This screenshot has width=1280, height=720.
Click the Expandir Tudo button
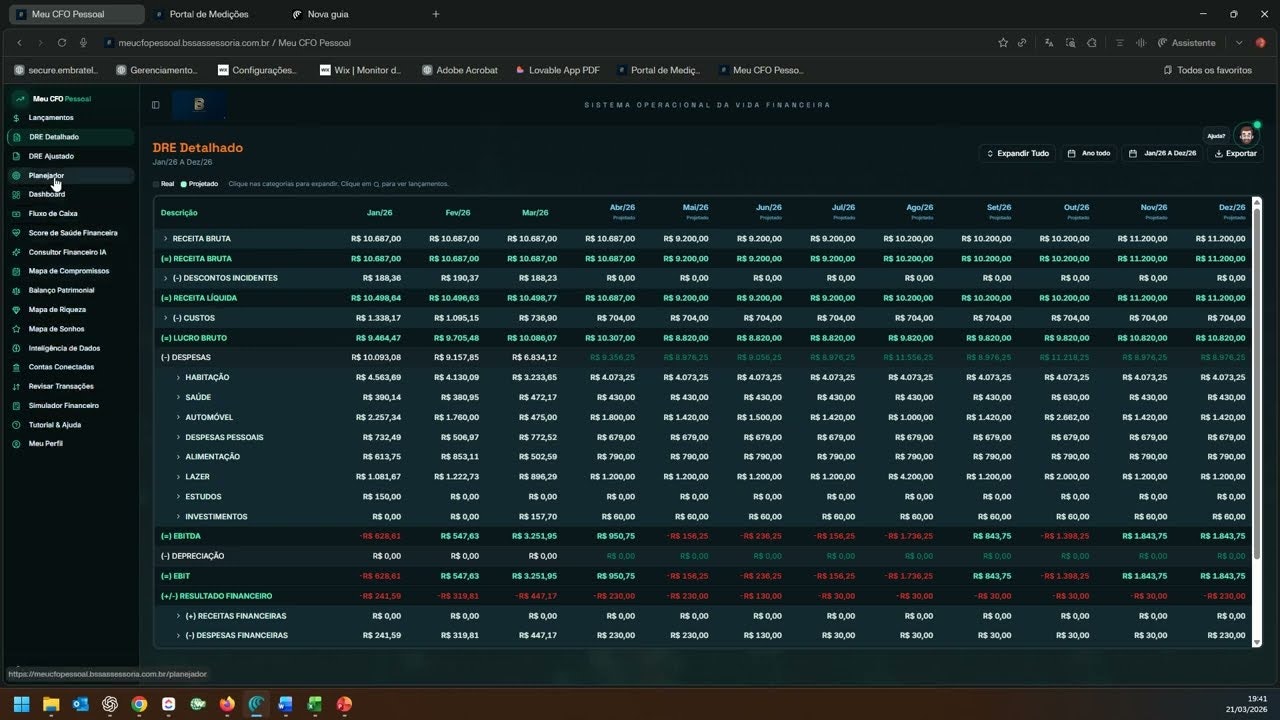point(1017,153)
